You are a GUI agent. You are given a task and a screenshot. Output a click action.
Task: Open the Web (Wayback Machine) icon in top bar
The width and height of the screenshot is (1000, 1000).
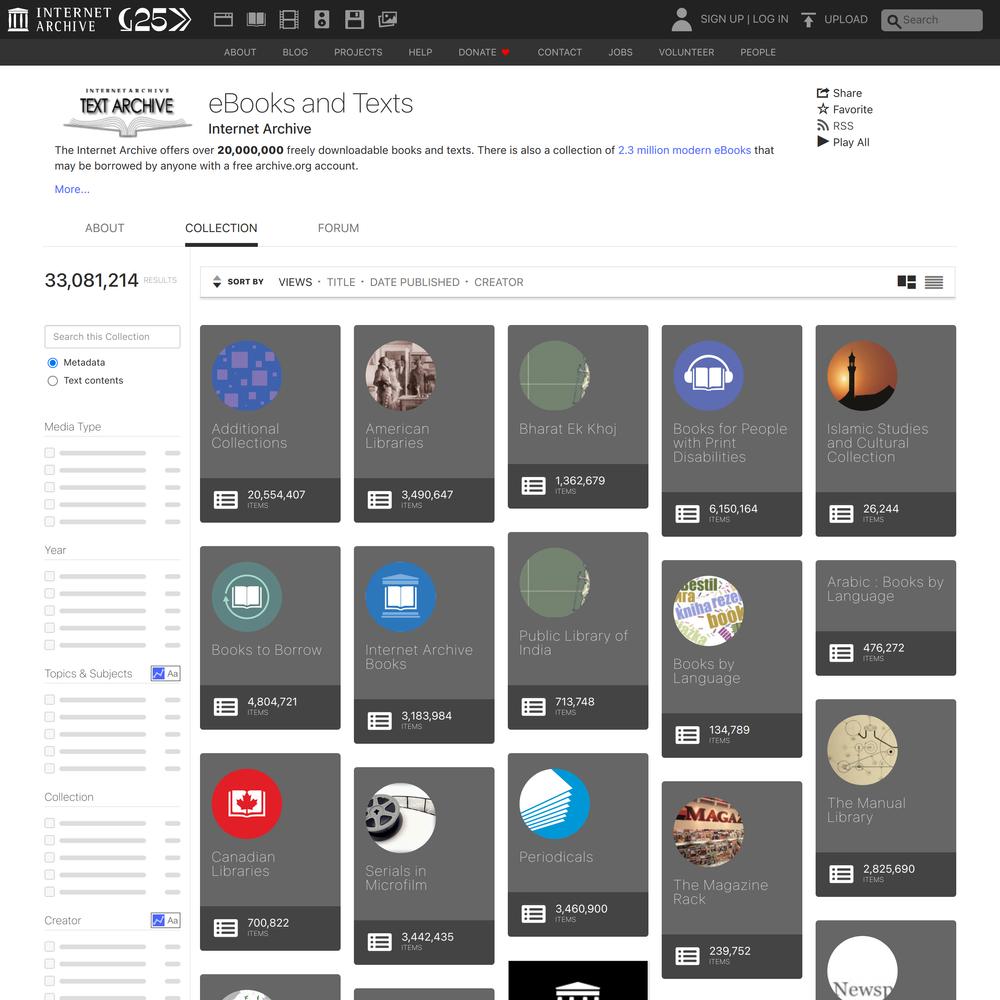coord(223,19)
